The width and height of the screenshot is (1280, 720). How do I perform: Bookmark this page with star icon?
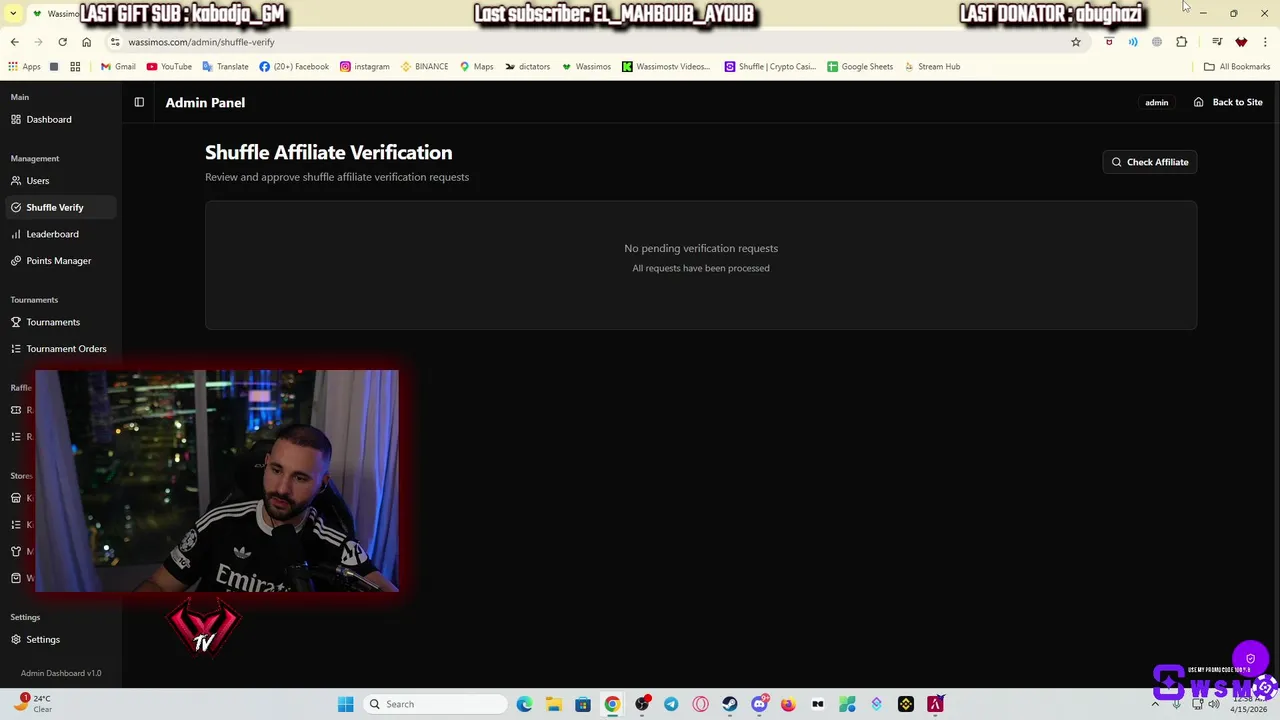1076,42
